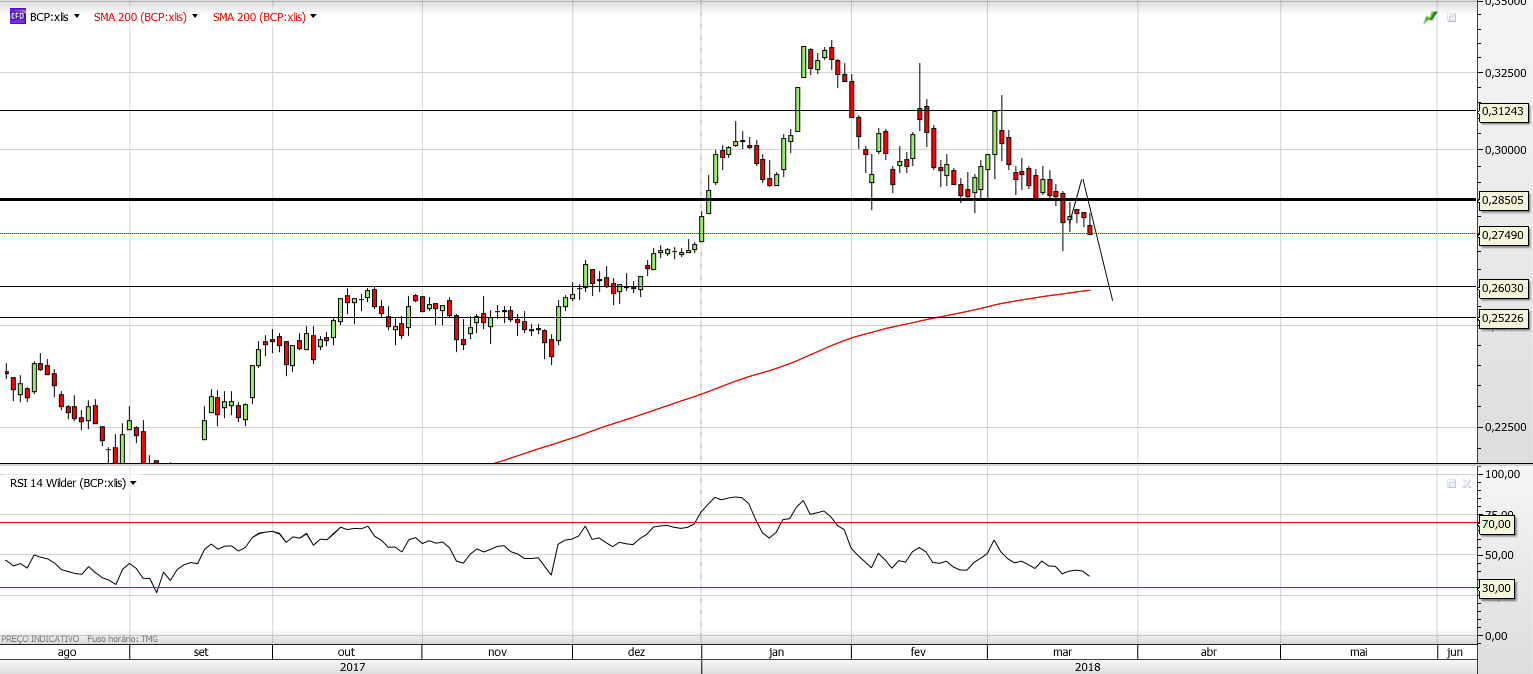Click the 'abr' month on time axis
1533x674 pixels.
pos(1208,652)
